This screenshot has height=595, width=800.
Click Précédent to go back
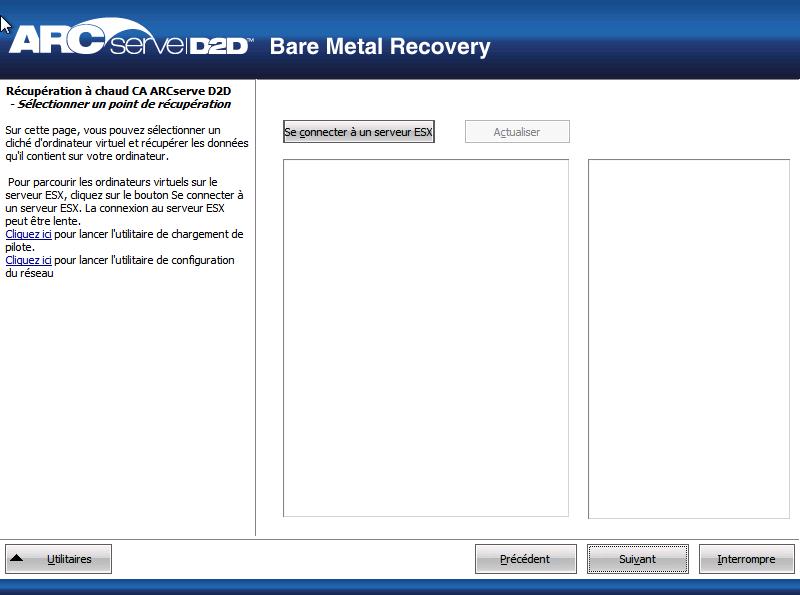coord(525,558)
